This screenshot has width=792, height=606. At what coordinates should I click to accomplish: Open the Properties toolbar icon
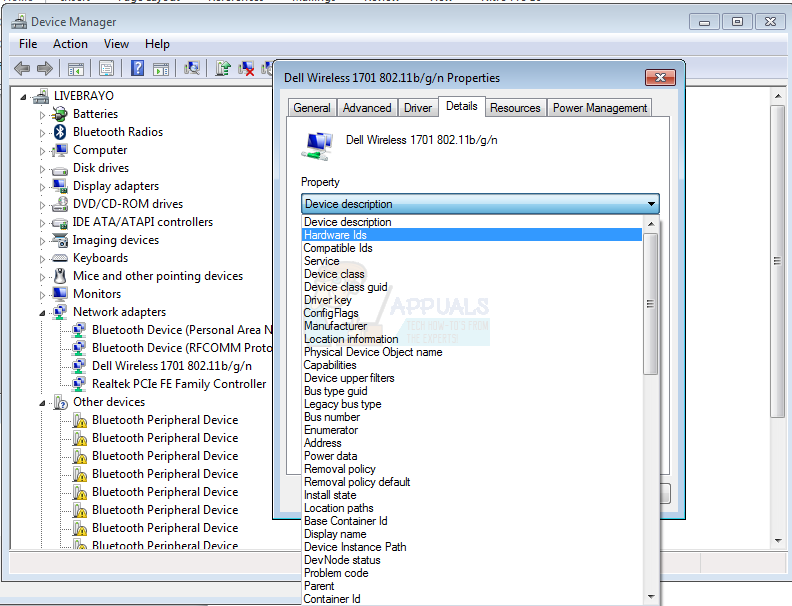click(x=107, y=68)
